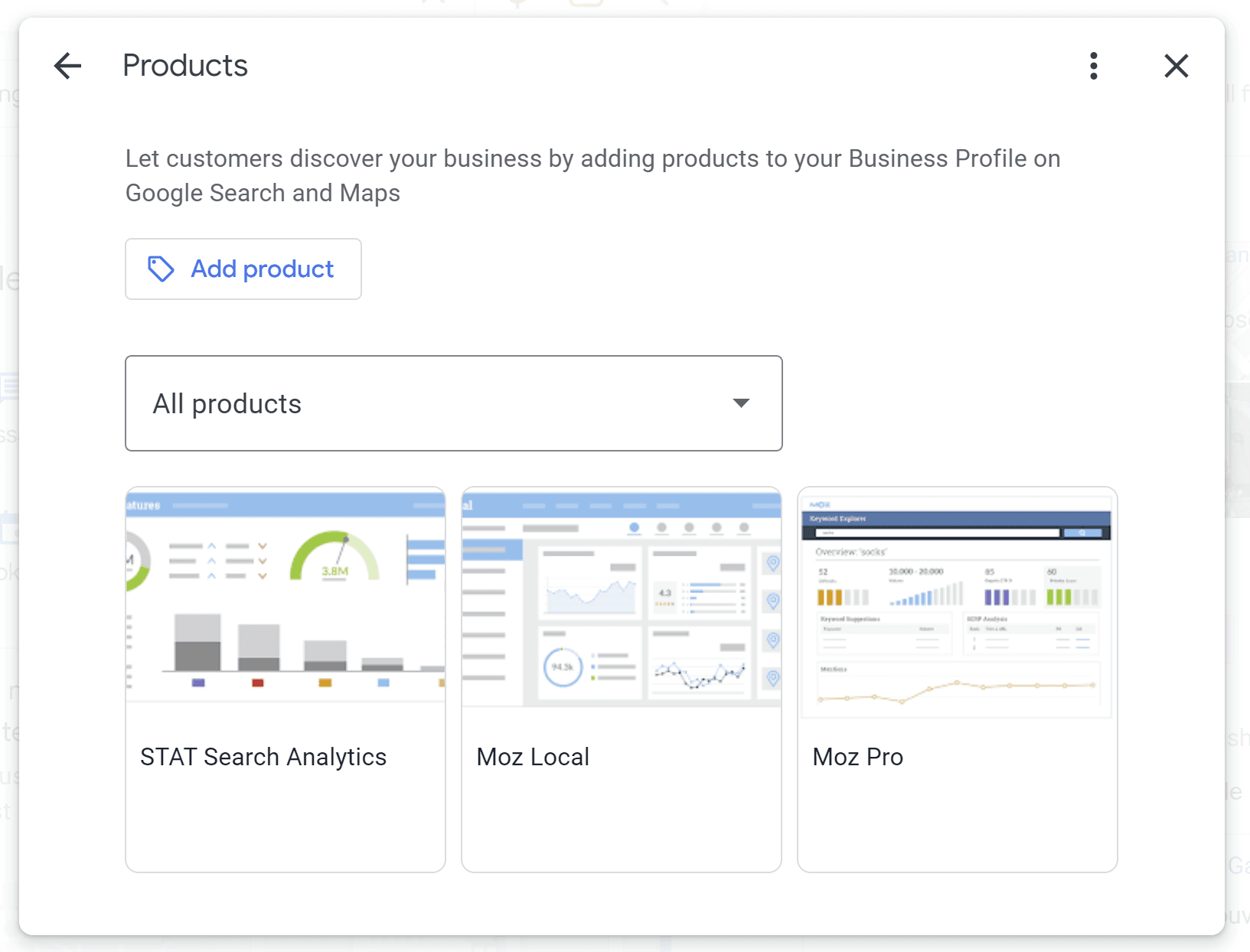This screenshot has height=952, width=1250.
Task: Open the three-dot more options menu
Action: (x=1094, y=66)
